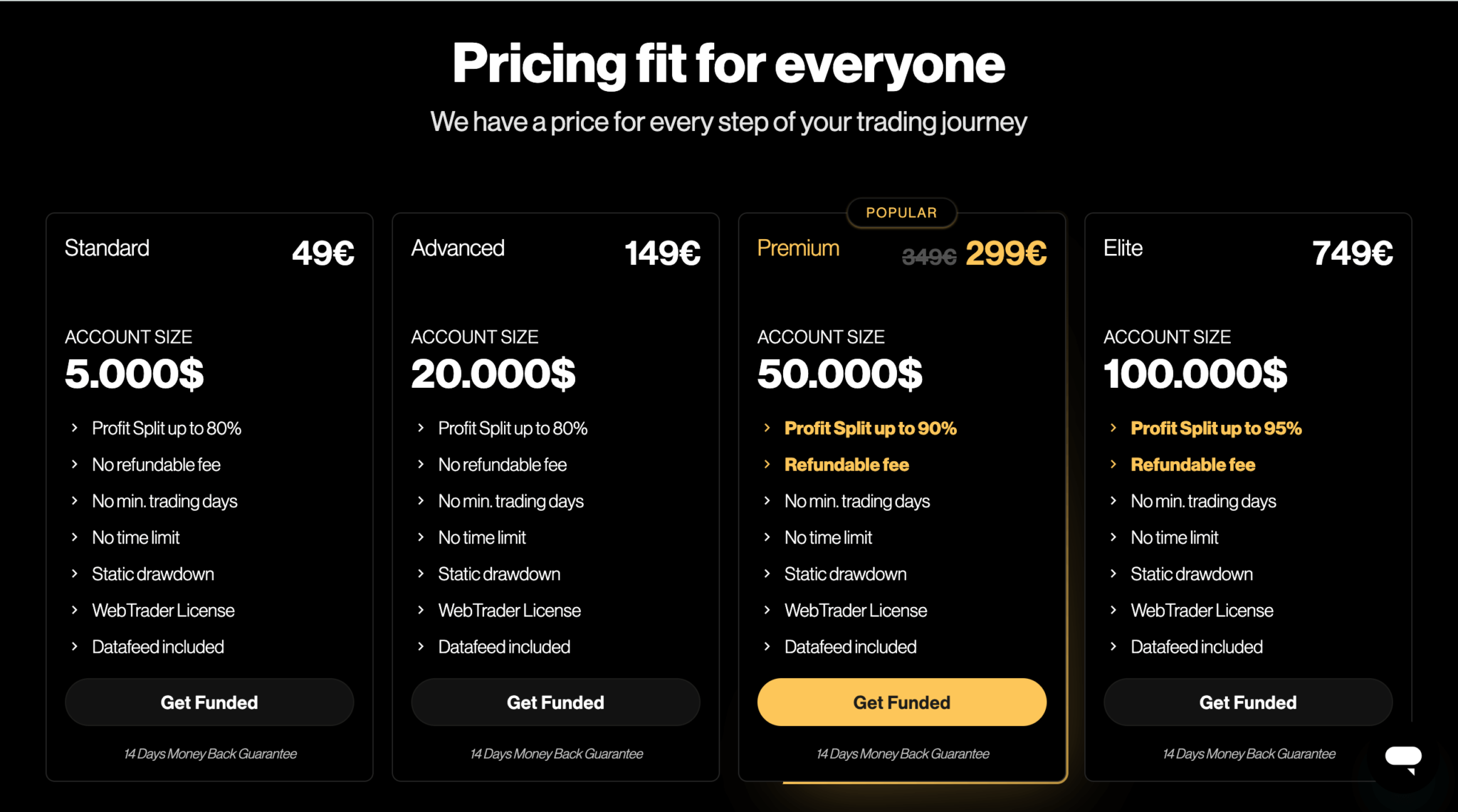Select the Elite plan card header
Viewport: 1458px width, 812px height.
pos(1123,248)
